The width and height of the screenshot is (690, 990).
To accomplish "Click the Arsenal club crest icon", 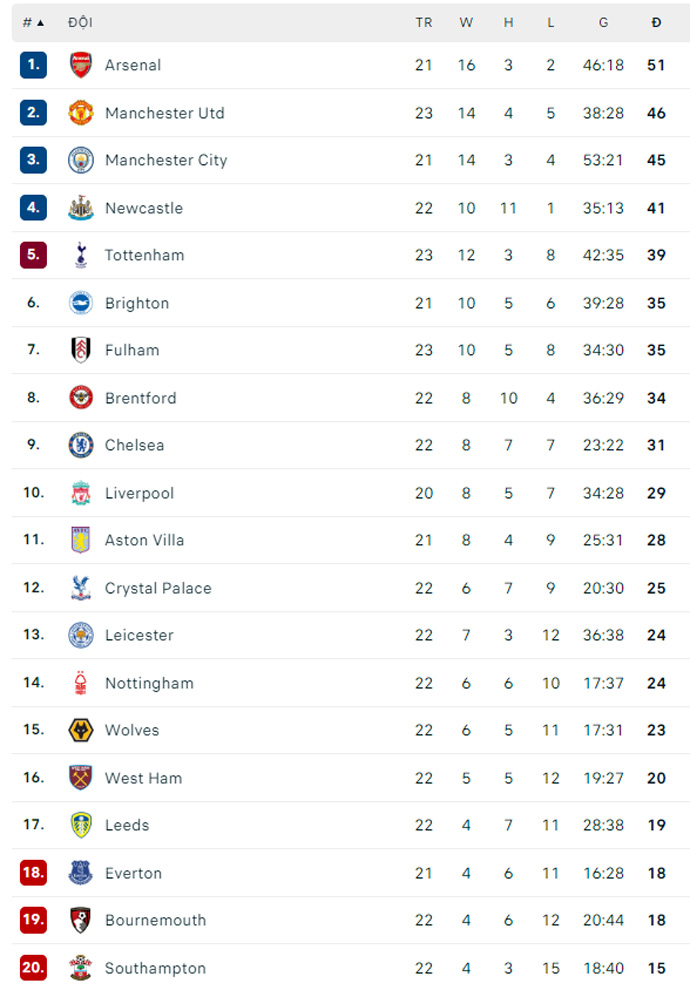I will tap(80, 65).
